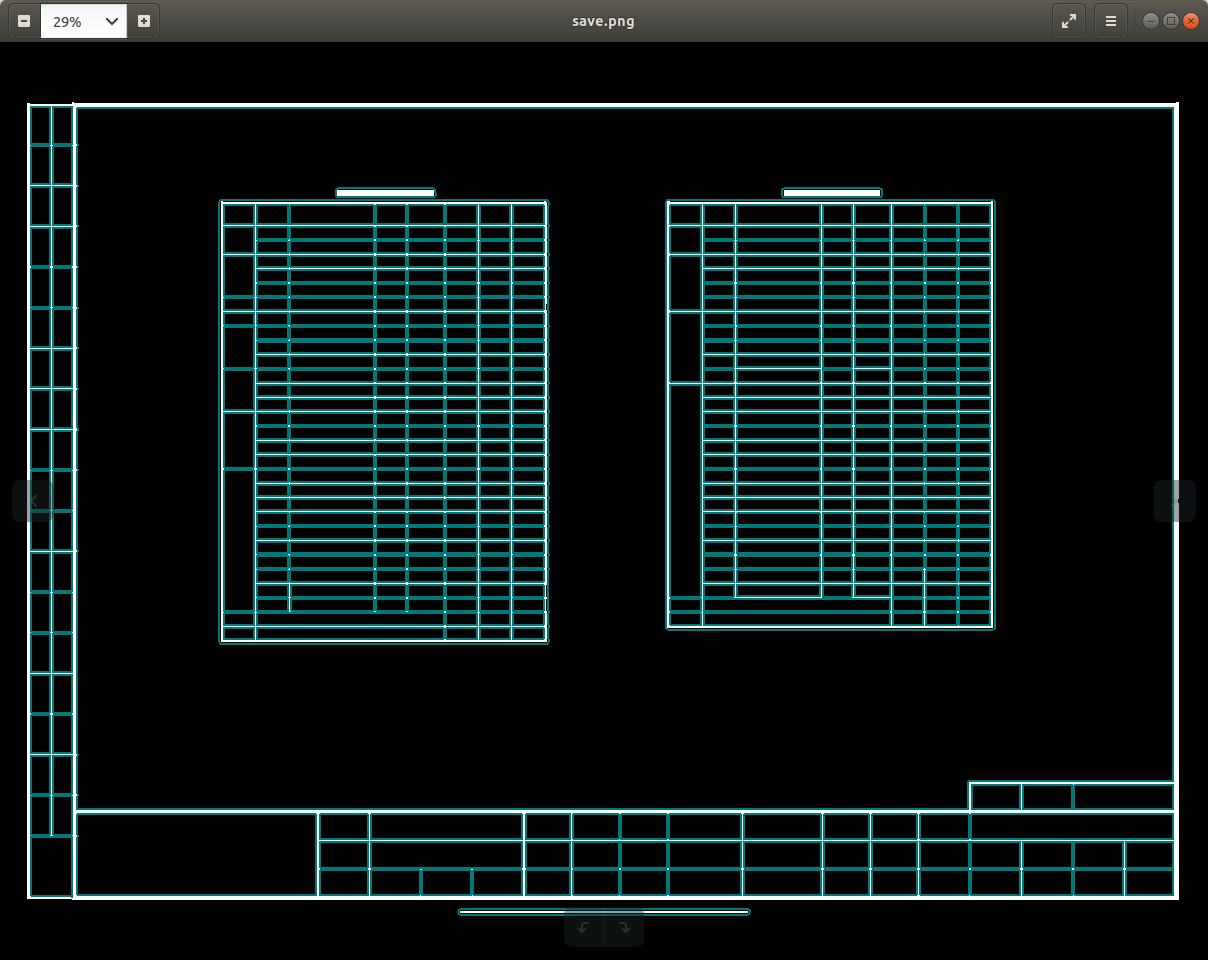Close the save.png window
Image resolution: width=1208 pixels, height=960 pixels.
point(1190,21)
